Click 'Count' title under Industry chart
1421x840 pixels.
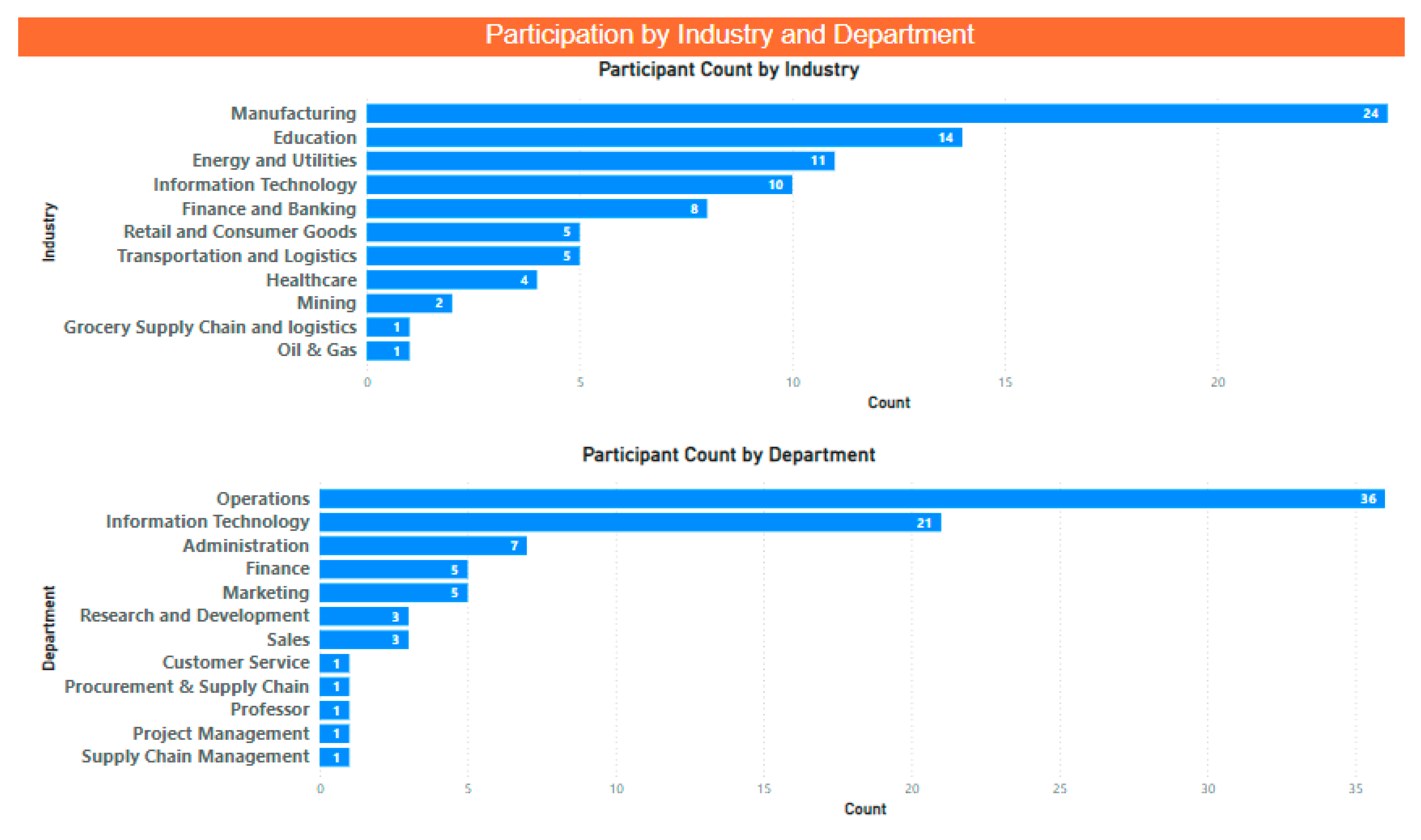click(x=889, y=403)
